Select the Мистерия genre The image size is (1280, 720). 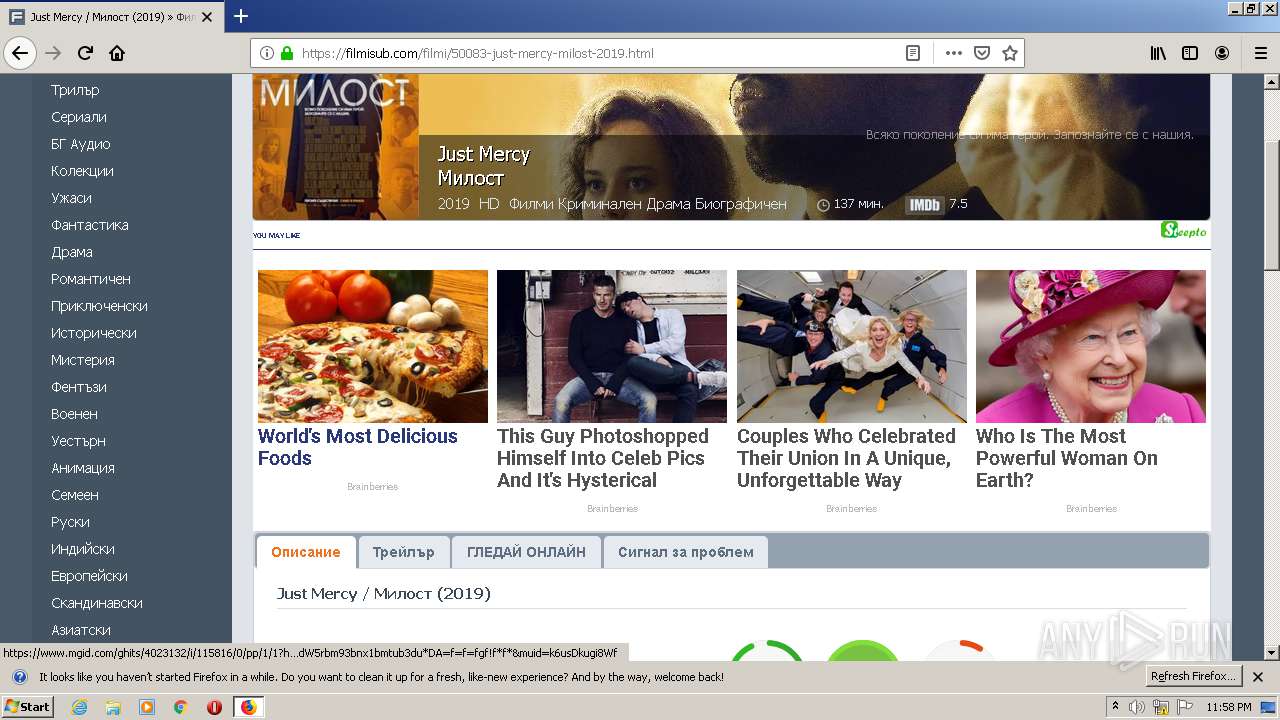pos(83,360)
